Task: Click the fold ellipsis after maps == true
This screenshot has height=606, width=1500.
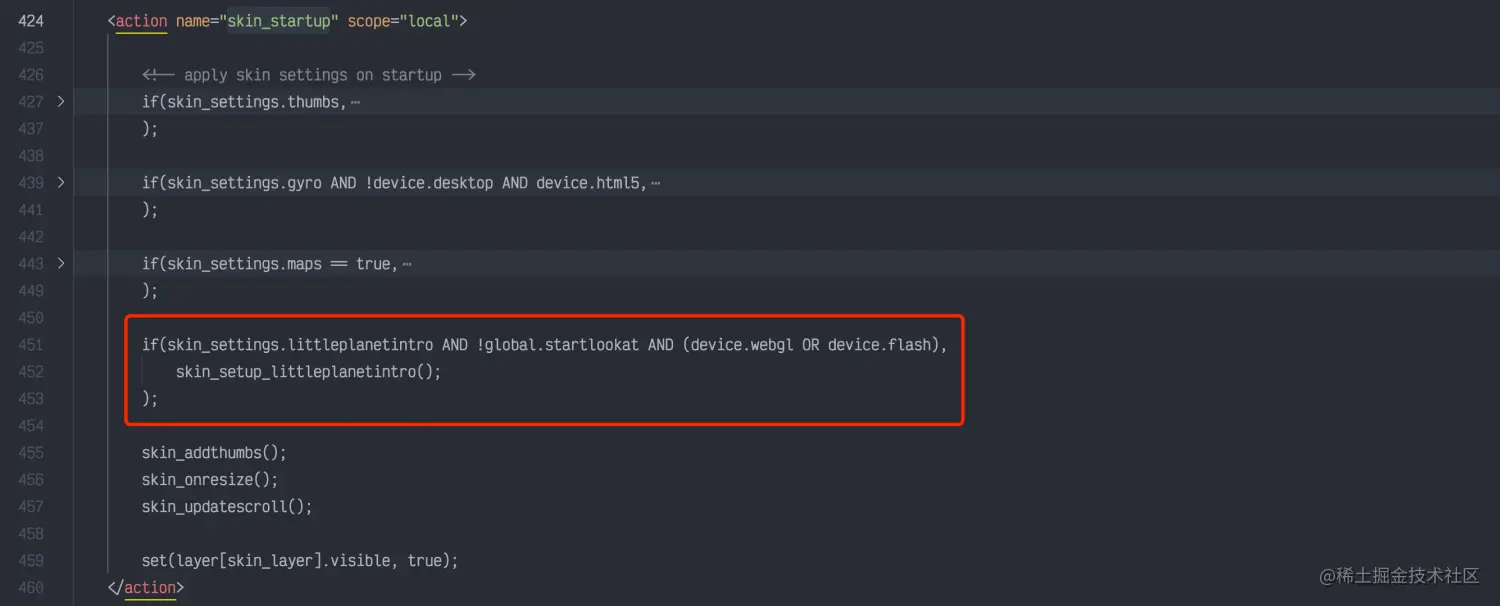Action: tap(406, 264)
